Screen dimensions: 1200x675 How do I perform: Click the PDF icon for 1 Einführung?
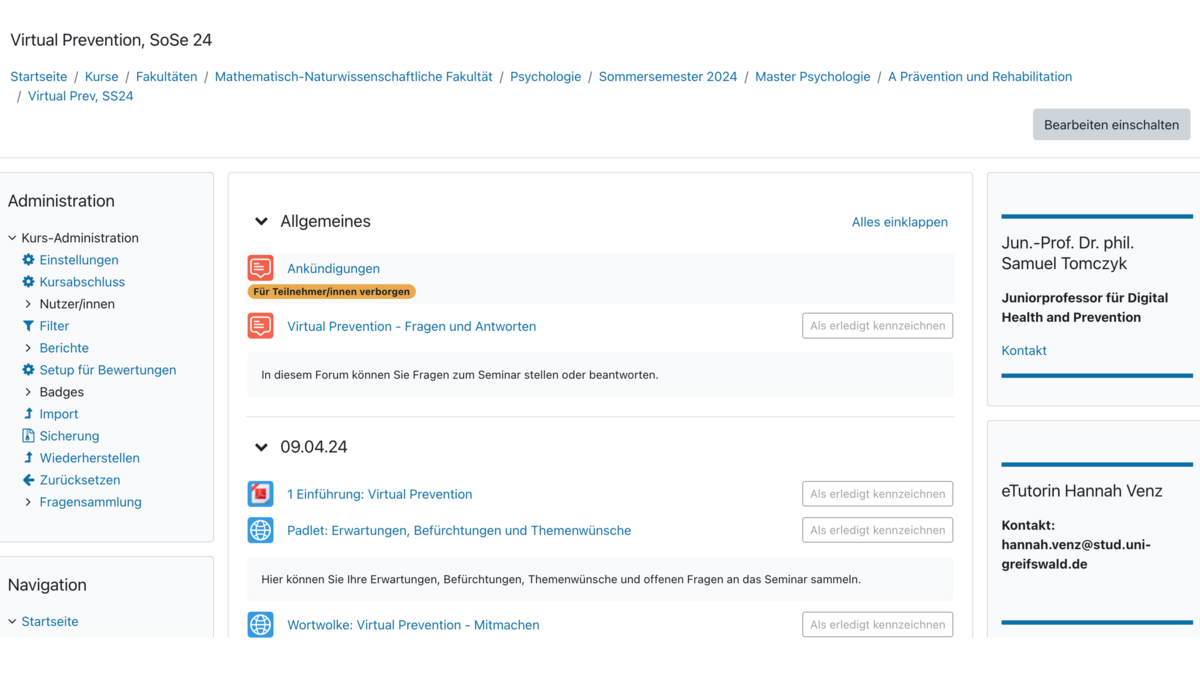[260, 494]
